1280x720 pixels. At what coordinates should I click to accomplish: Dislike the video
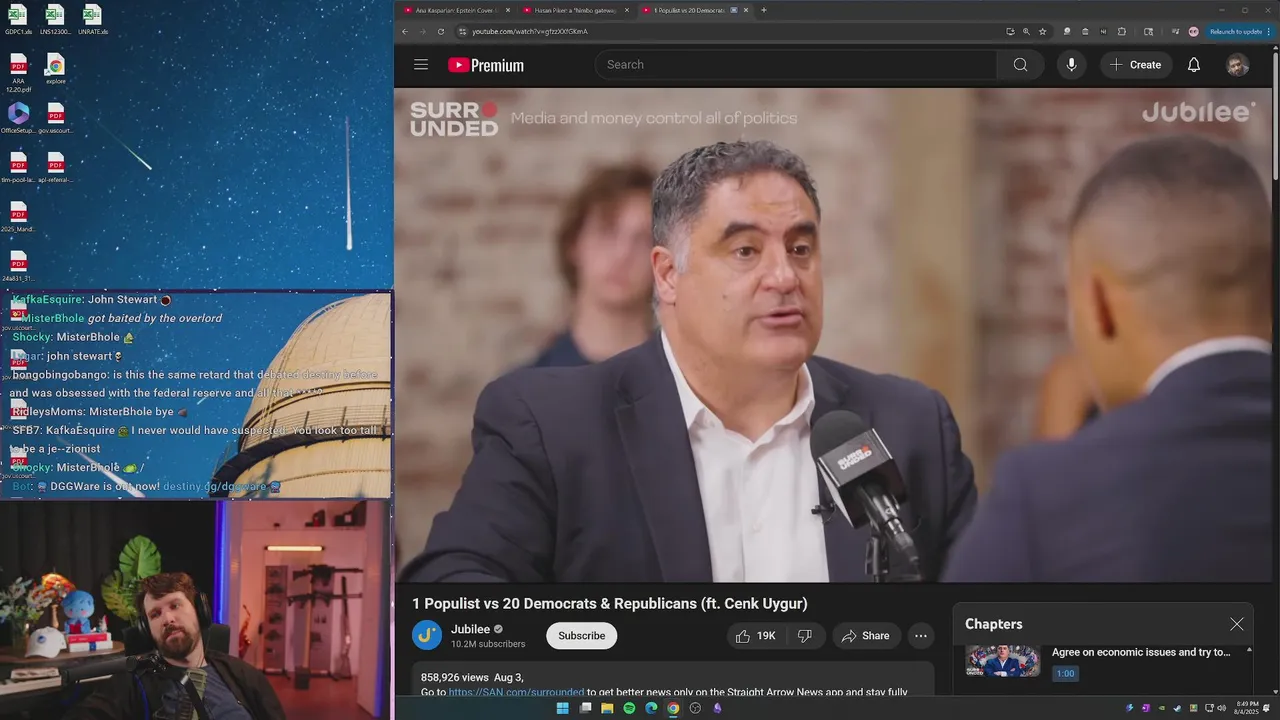[805, 636]
